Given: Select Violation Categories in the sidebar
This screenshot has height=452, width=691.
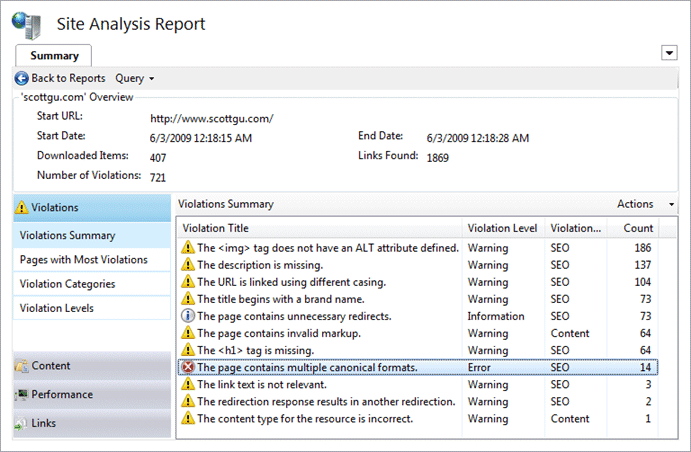Looking at the screenshot, I should [x=92, y=284].
